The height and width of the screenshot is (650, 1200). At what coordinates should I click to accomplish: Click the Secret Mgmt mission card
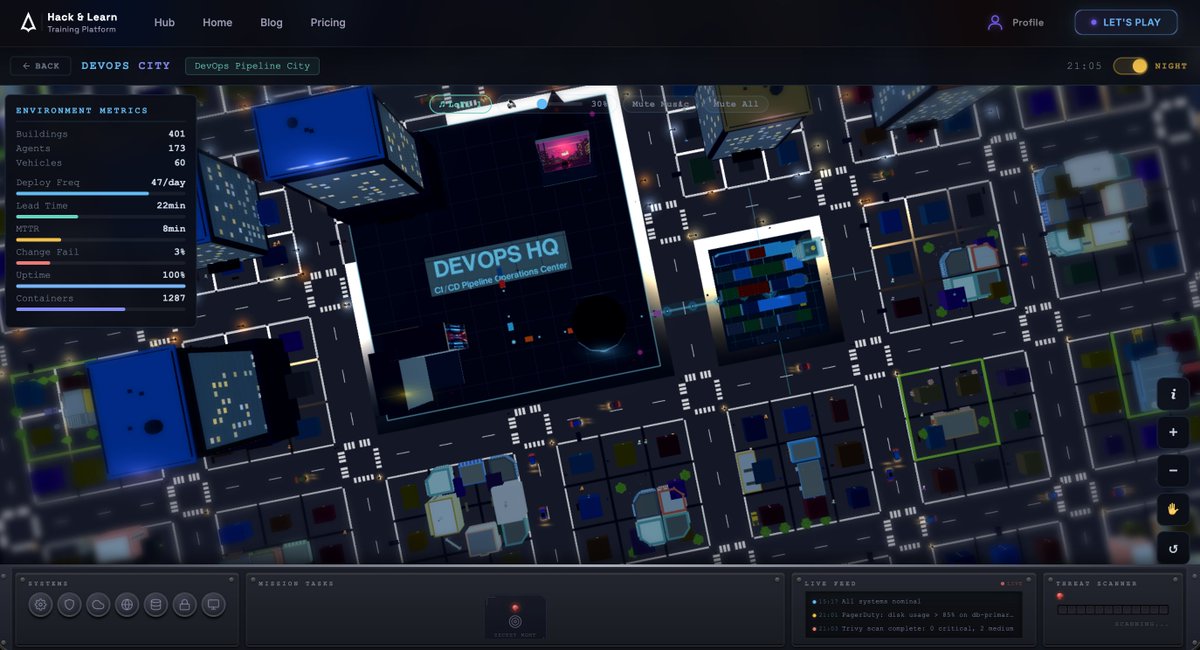(x=515, y=617)
